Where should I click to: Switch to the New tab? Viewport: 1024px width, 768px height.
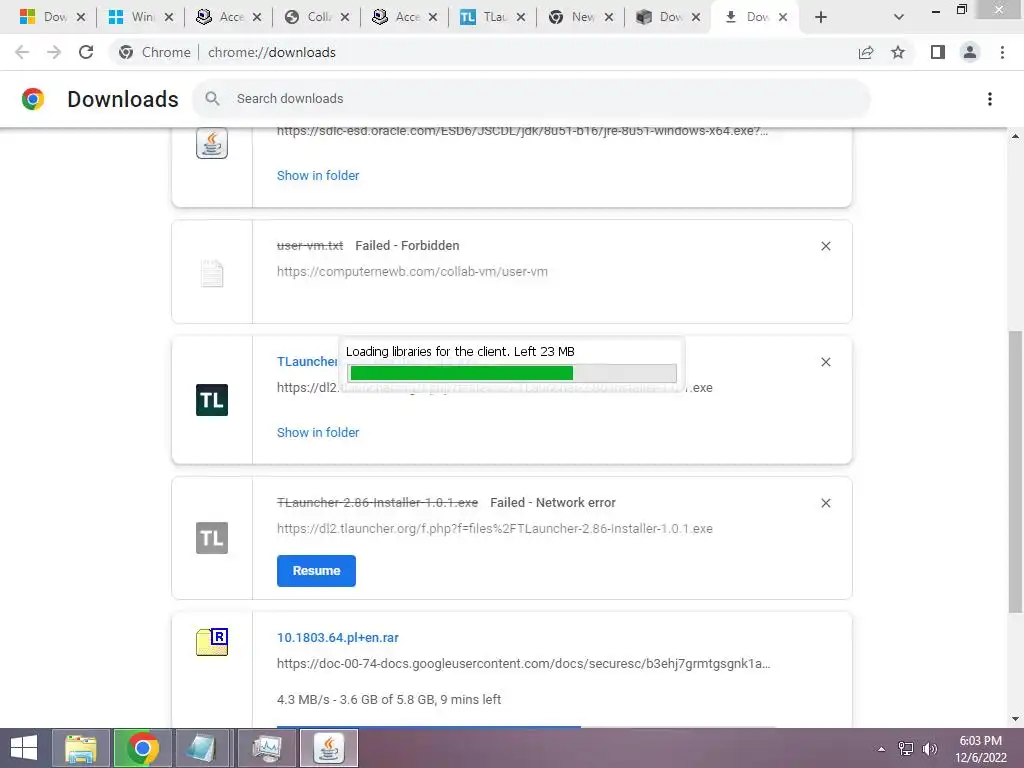coord(581,17)
